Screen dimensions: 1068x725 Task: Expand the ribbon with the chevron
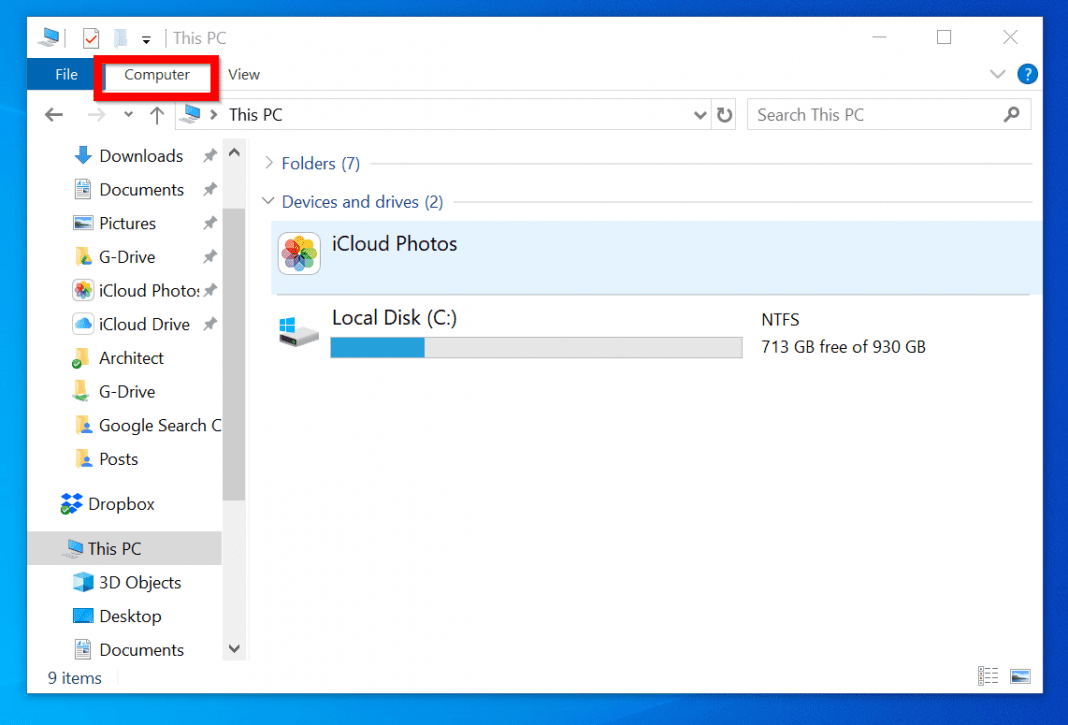997,74
